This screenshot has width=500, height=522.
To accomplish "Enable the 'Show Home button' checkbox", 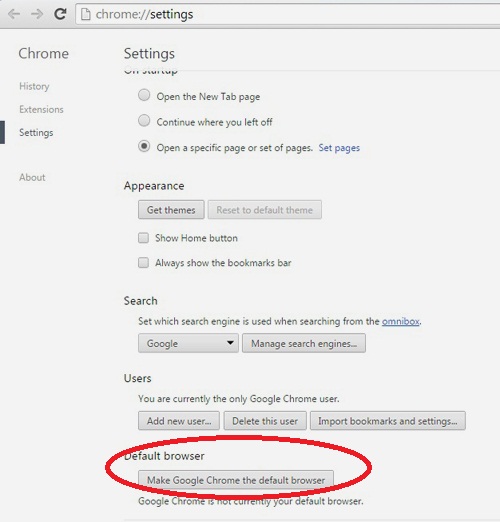I will (x=144, y=238).
